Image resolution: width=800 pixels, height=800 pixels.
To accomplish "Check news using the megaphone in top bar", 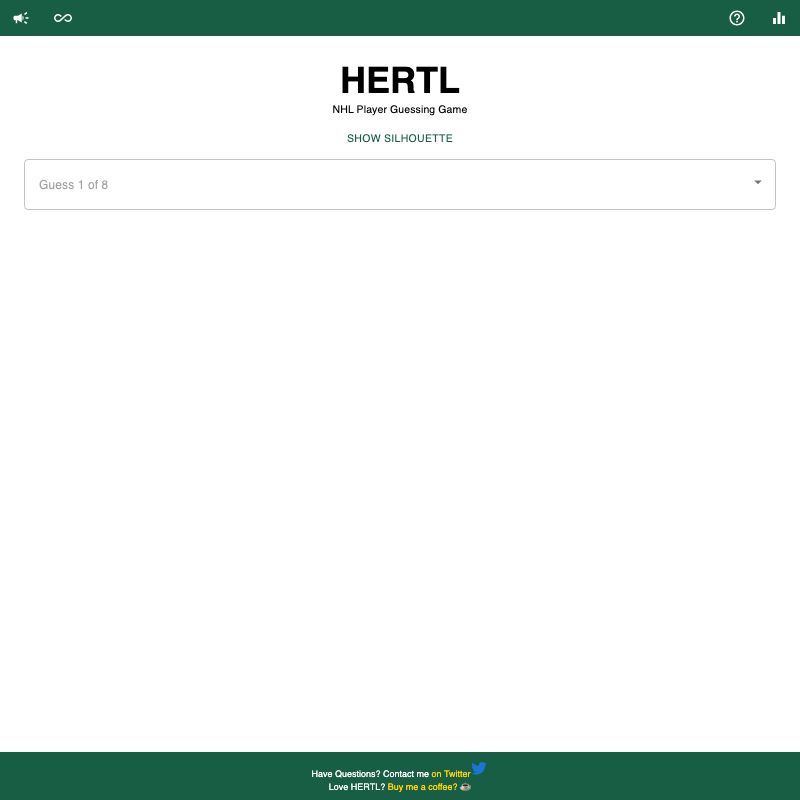I will tap(20, 18).
